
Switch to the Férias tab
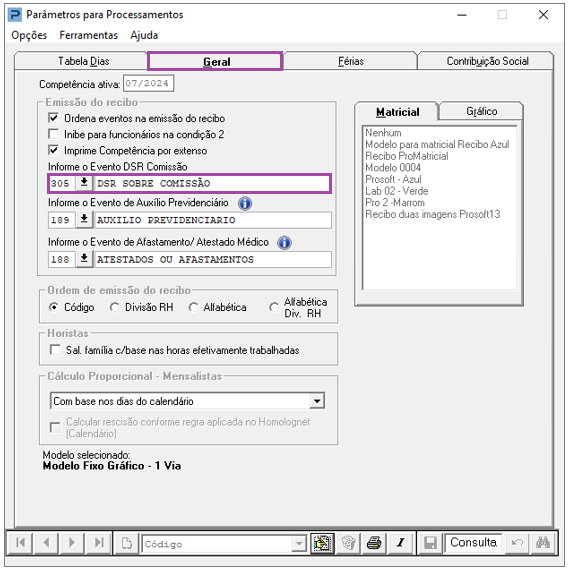point(350,61)
